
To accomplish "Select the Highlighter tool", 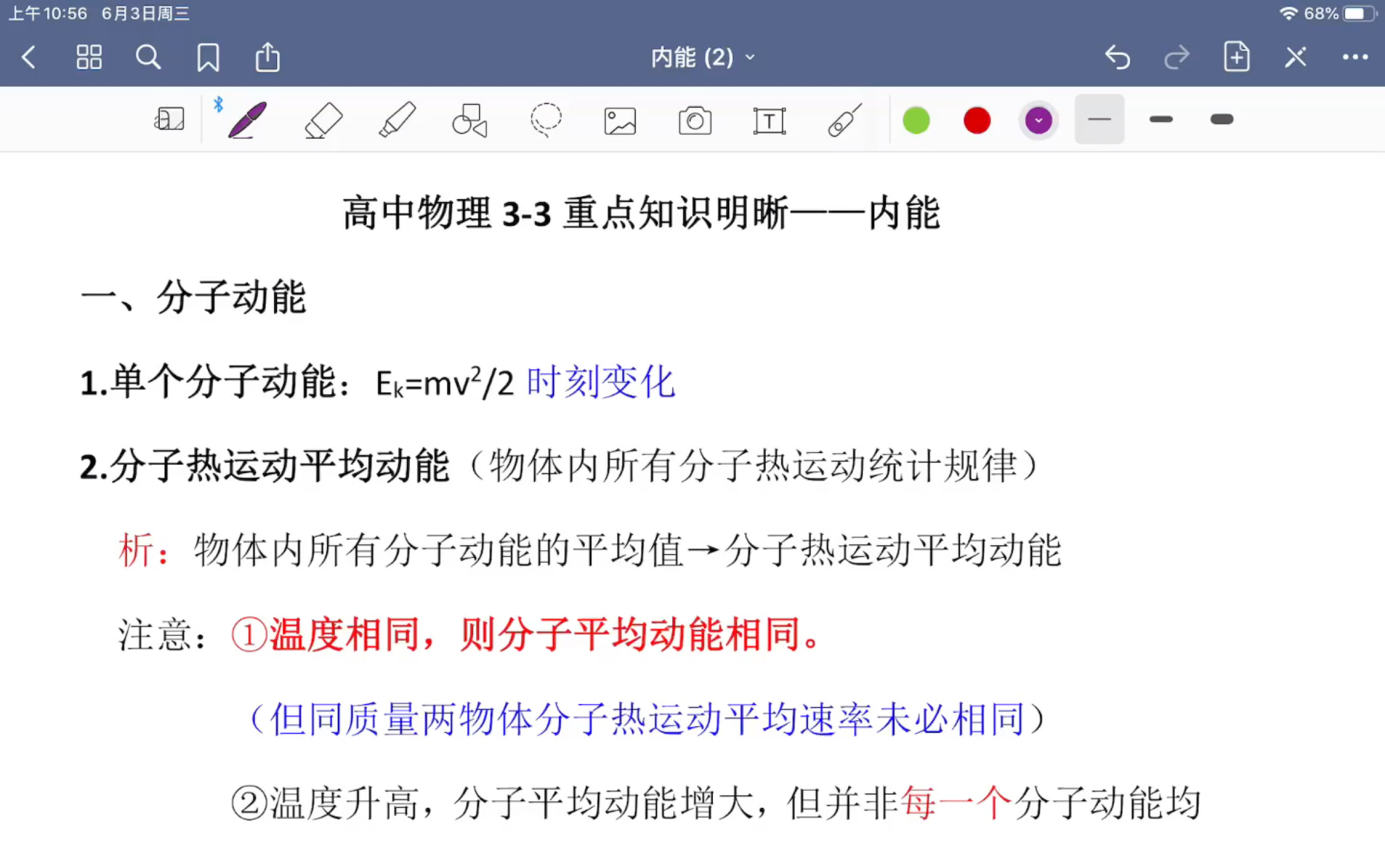I will tap(397, 120).
